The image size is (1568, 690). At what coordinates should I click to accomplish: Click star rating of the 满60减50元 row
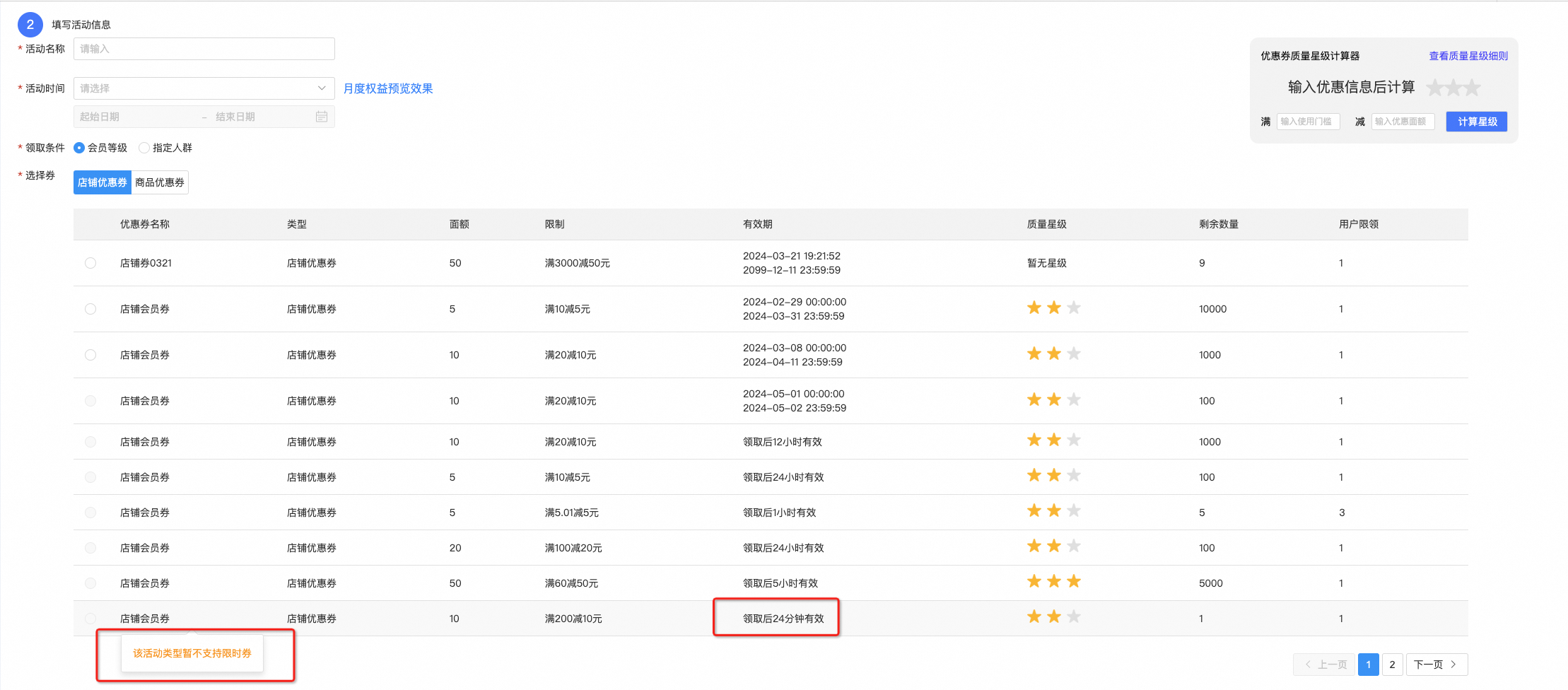click(x=1054, y=582)
